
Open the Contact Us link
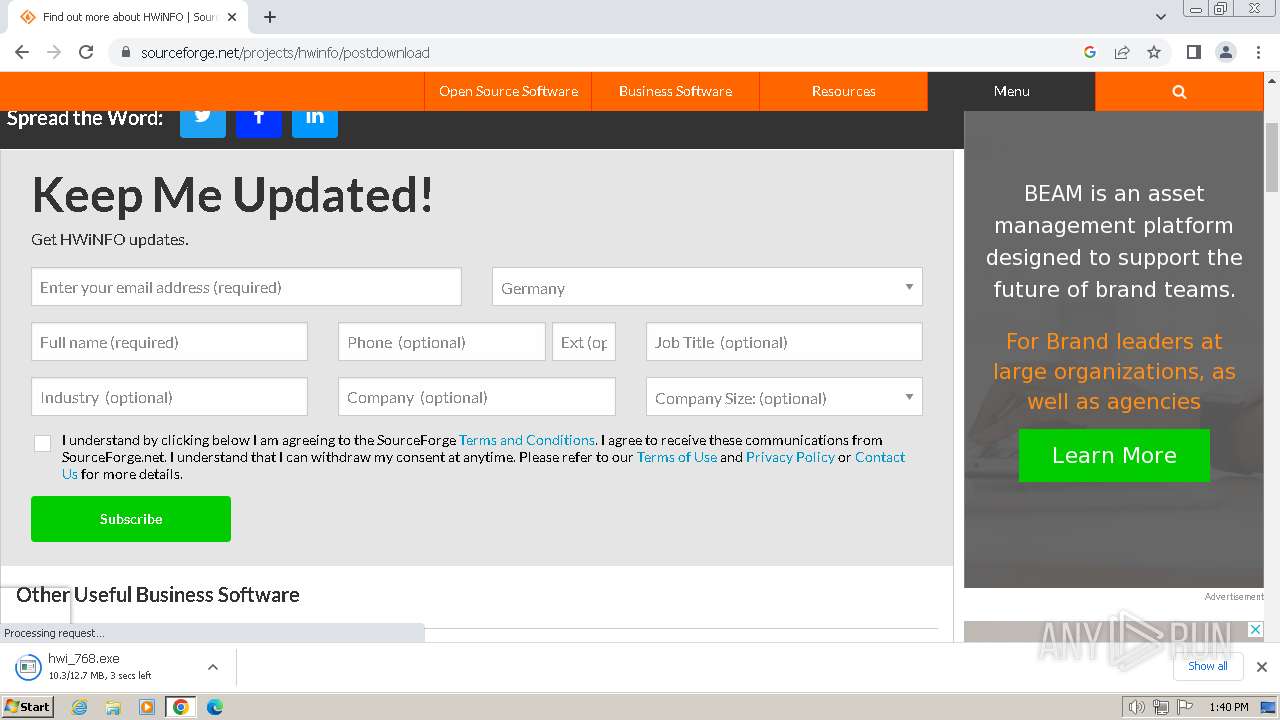(x=880, y=457)
